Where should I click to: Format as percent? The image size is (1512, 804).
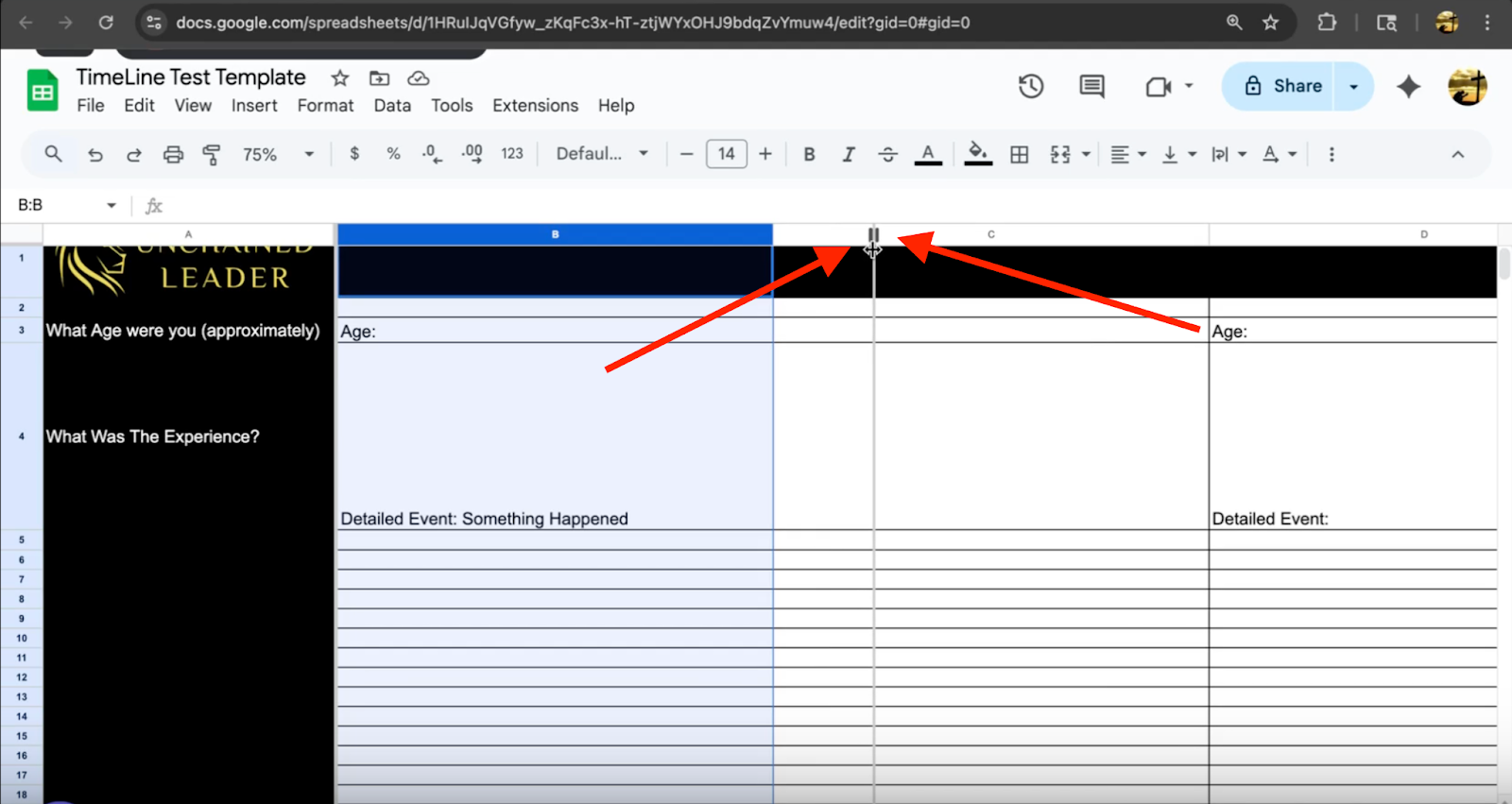coord(393,153)
